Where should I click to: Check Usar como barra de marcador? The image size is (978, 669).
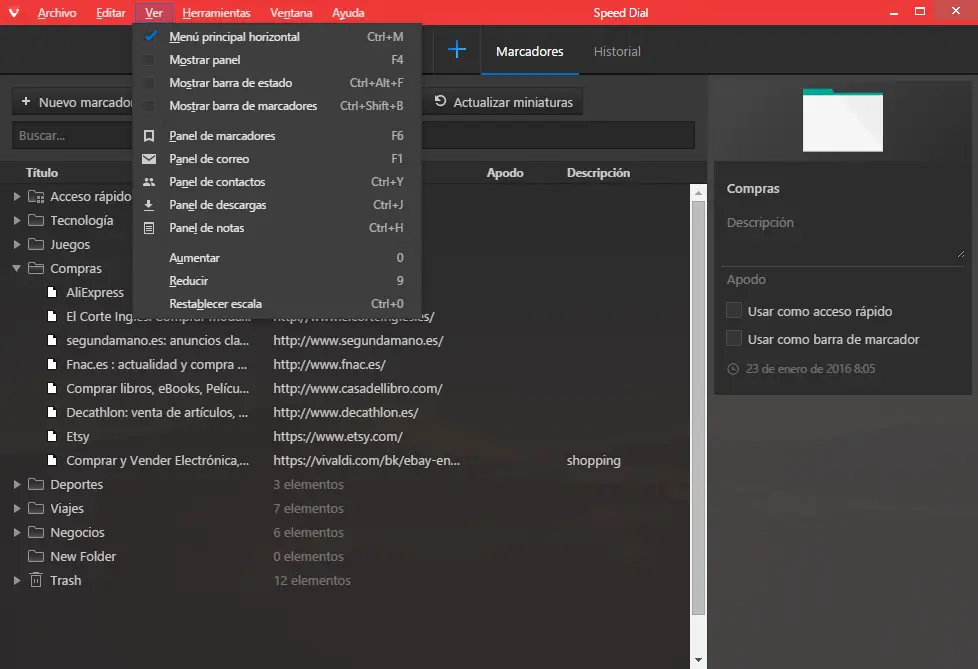coord(734,339)
